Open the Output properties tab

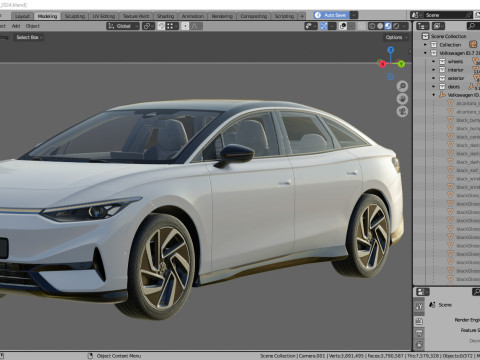point(419,333)
